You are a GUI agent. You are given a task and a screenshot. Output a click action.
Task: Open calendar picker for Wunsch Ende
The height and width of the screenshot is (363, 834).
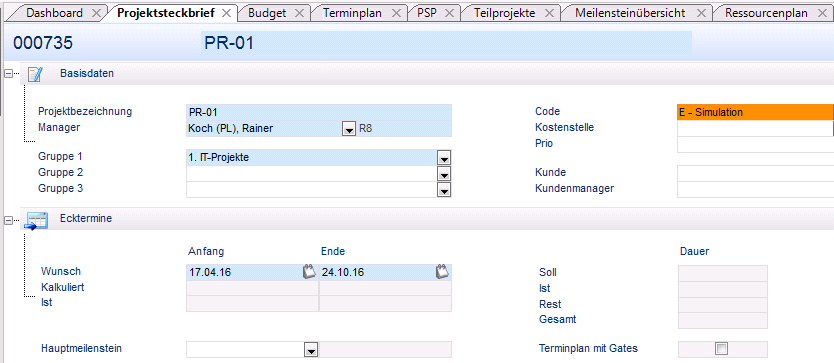pyautogui.click(x=442, y=272)
